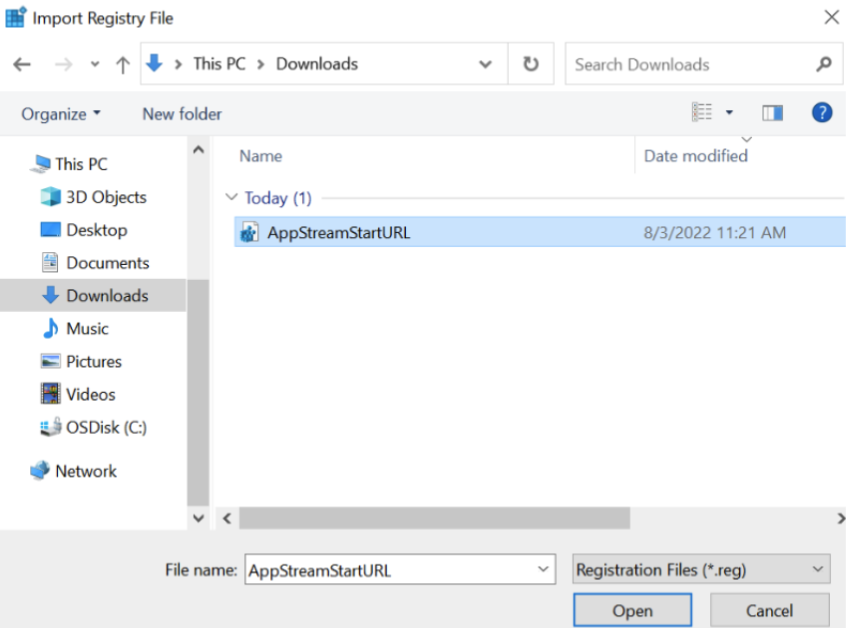
Task: Open the Organize menu
Action: pos(60,114)
